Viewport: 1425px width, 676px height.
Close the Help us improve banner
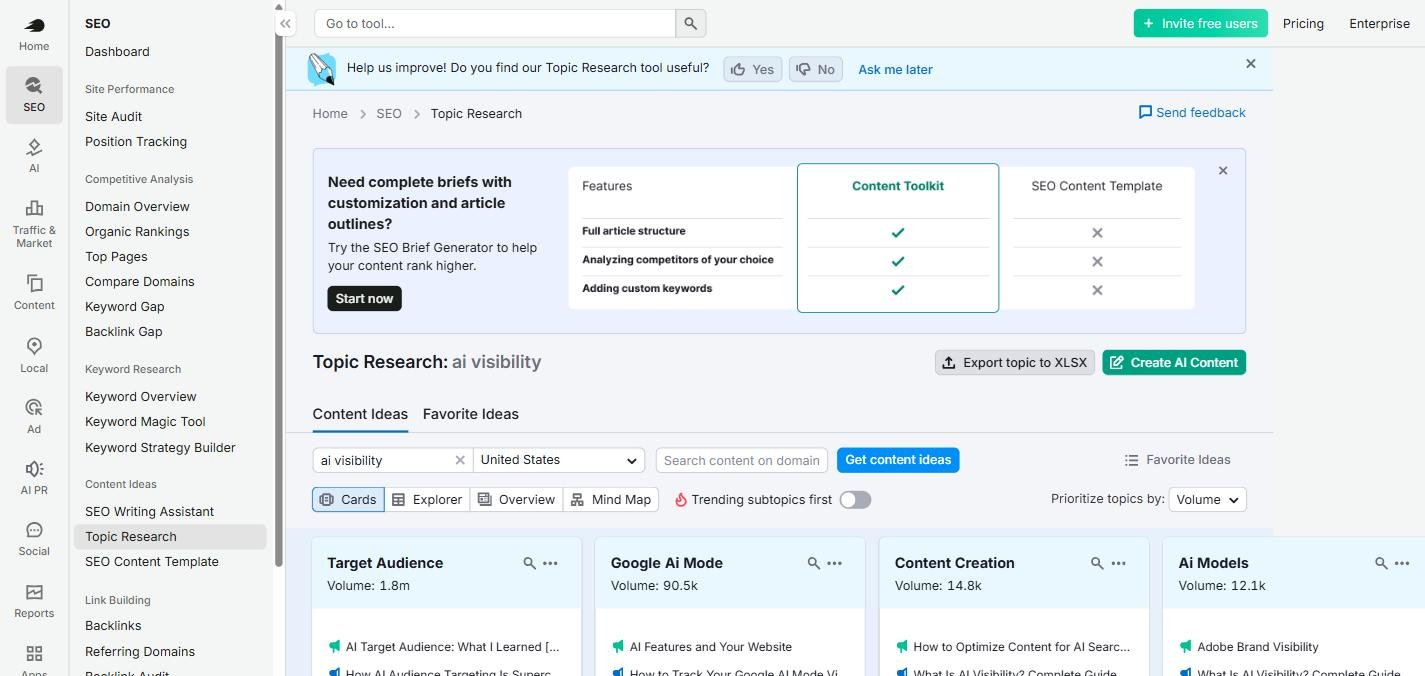[1250, 64]
